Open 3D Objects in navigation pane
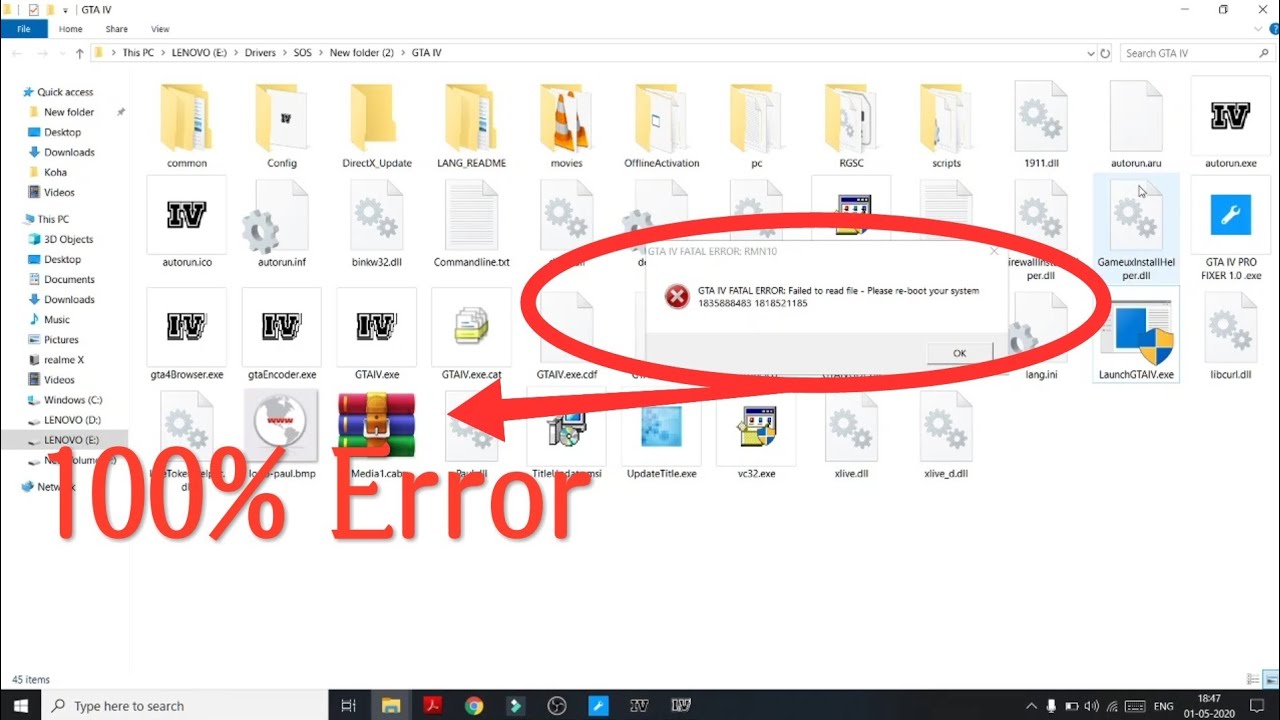The image size is (1280, 720). pyautogui.click(x=68, y=239)
